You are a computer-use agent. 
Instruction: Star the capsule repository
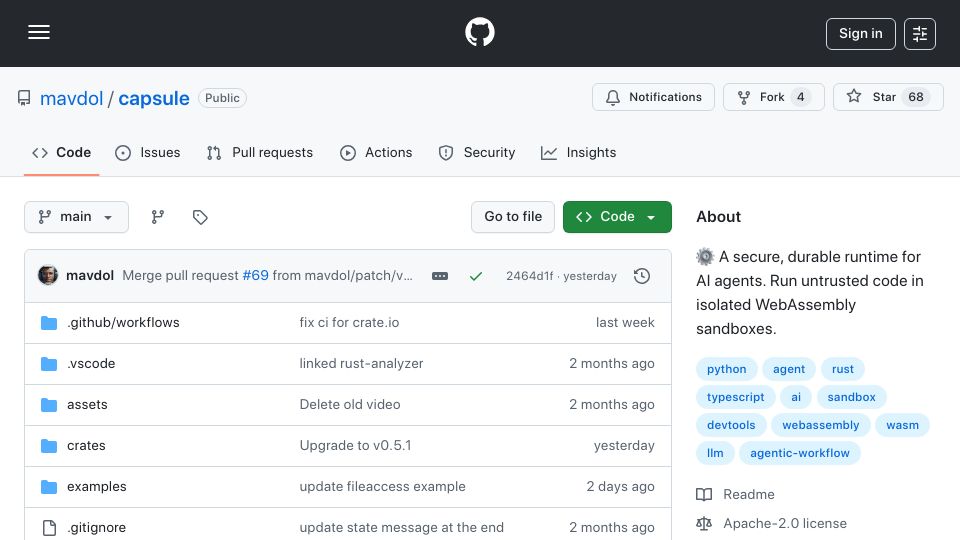888,97
